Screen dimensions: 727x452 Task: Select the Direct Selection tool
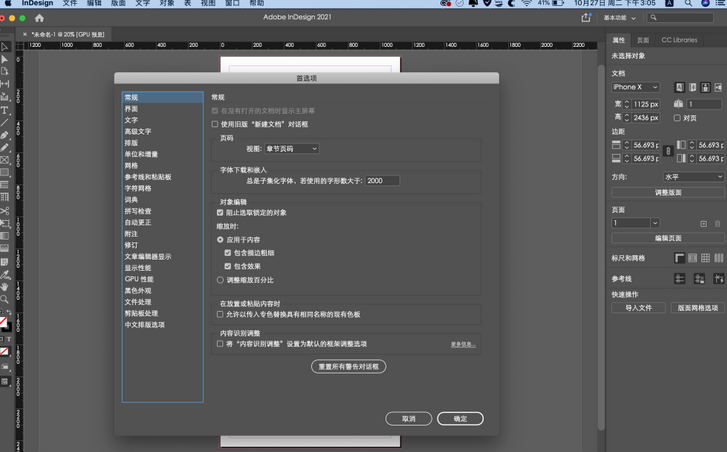tap(5, 59)
